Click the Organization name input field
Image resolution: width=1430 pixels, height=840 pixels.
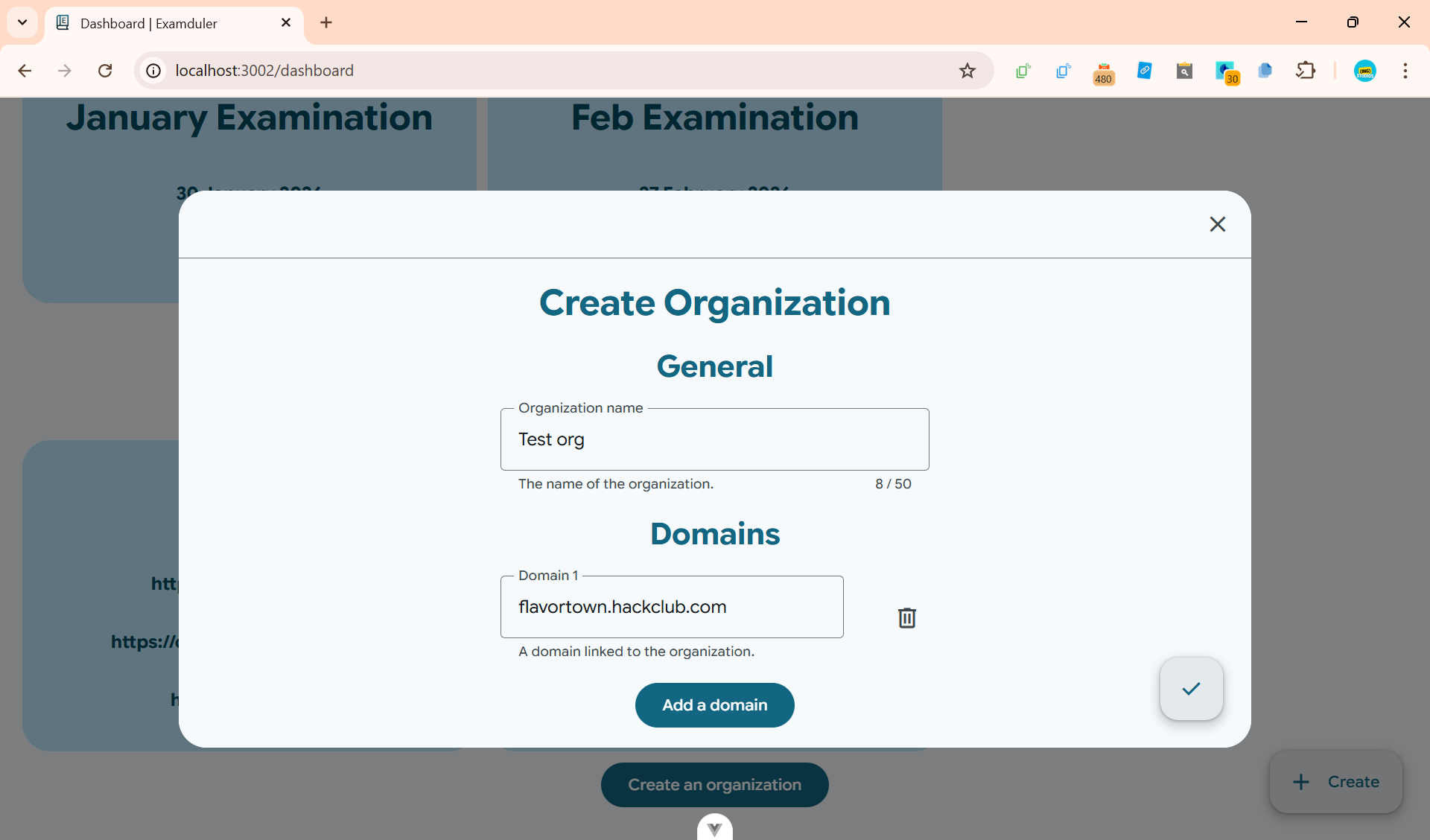pyautogui.click(x=714, y=439)
